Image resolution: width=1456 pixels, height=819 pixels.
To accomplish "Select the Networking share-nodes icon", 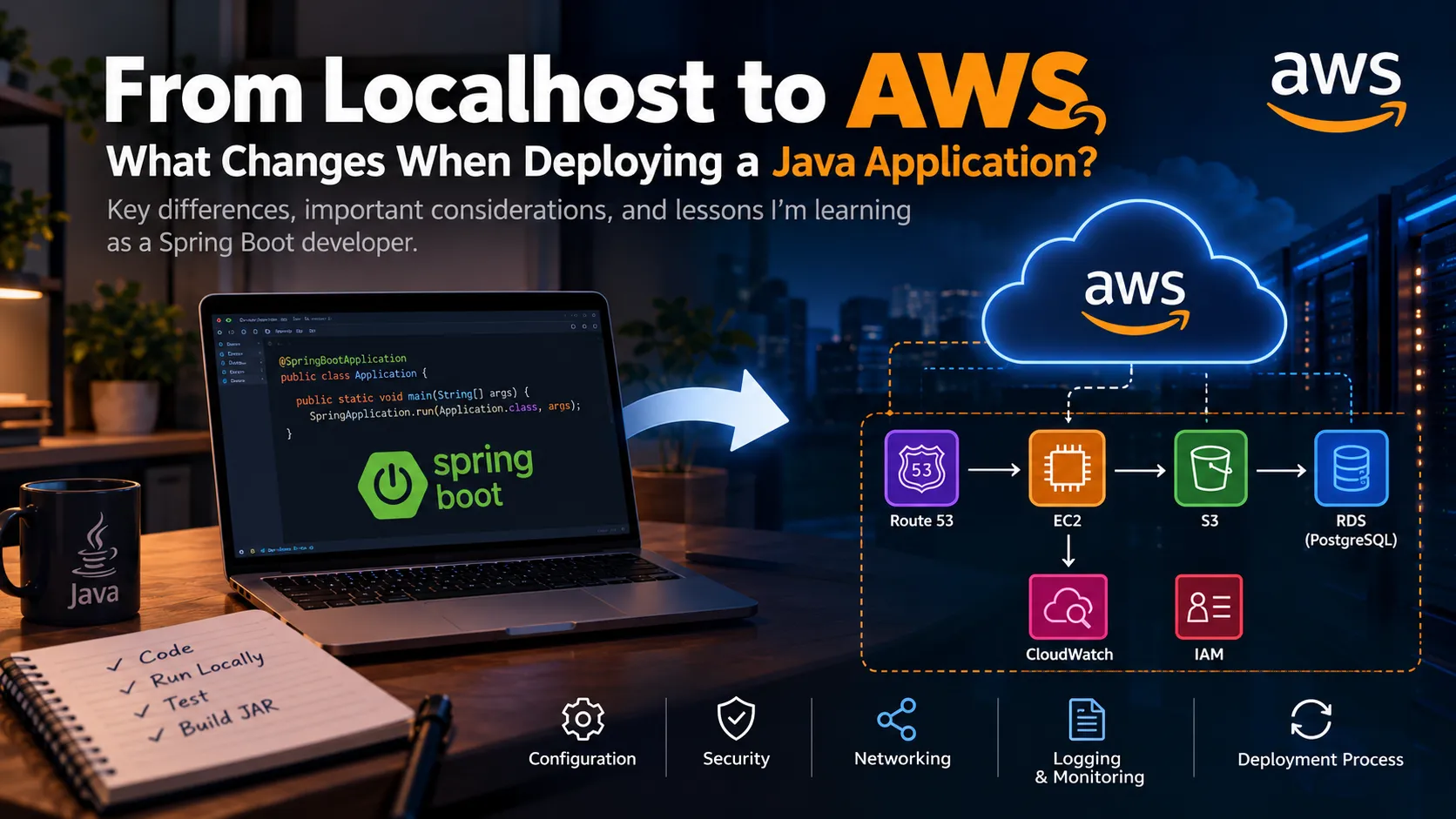I will (x=897, y=719).
